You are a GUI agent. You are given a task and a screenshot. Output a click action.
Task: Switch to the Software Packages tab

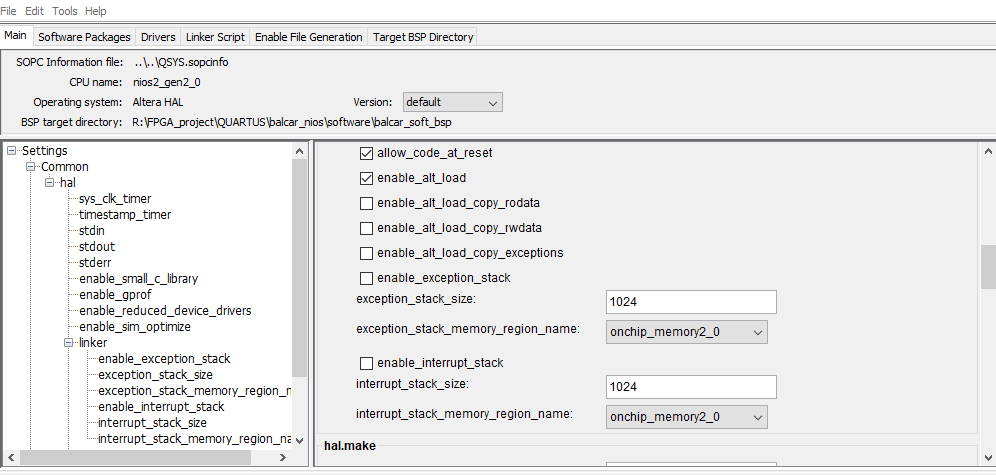point(84,37)
